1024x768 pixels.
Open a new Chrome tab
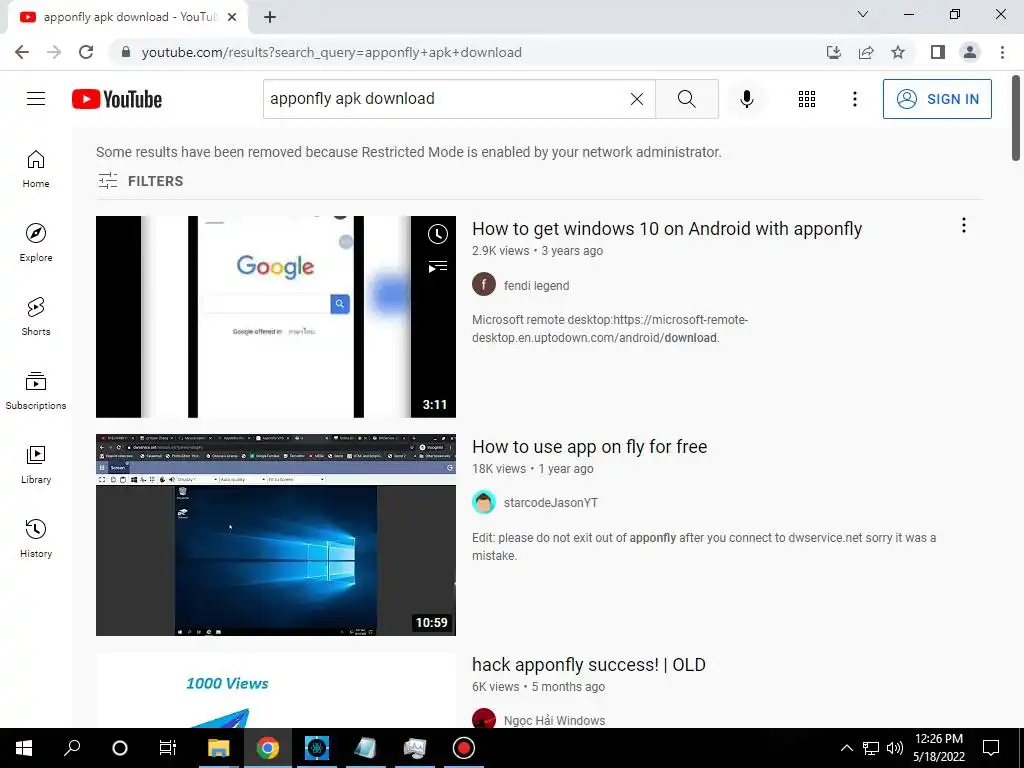pos(270,17)
